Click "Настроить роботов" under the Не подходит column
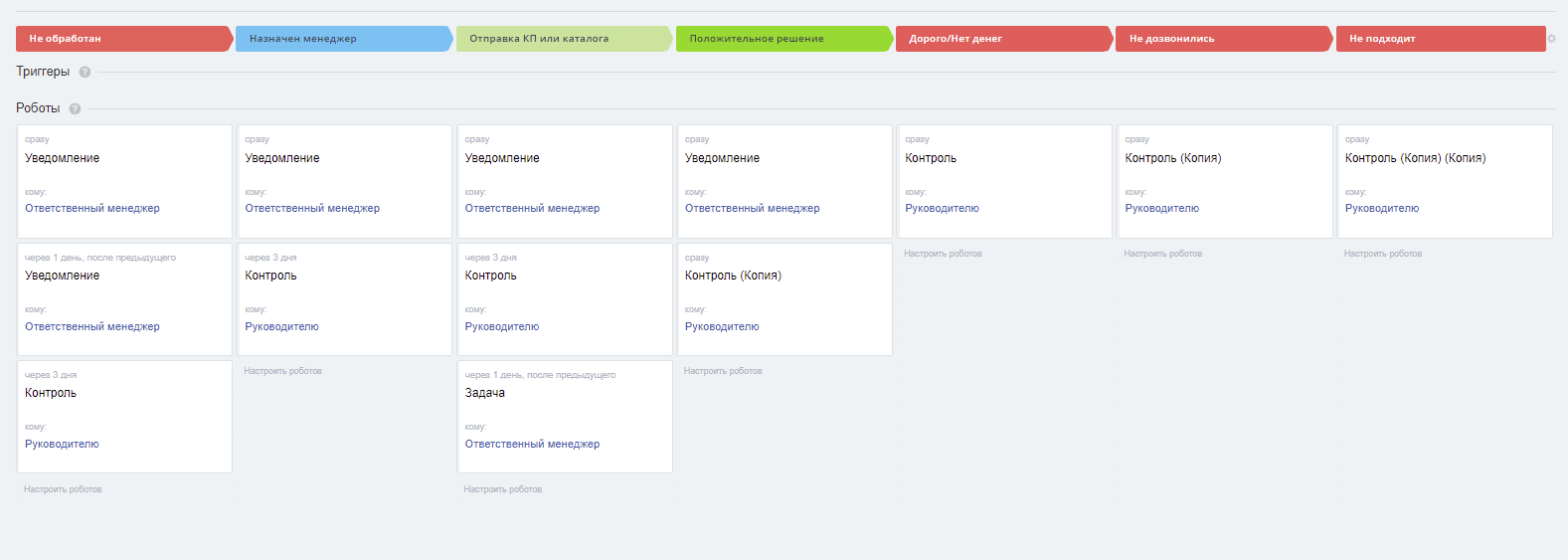Image resolution: width=1568 pixels, height=560 pixels. pyautogui.click(x=1383, y=254)
